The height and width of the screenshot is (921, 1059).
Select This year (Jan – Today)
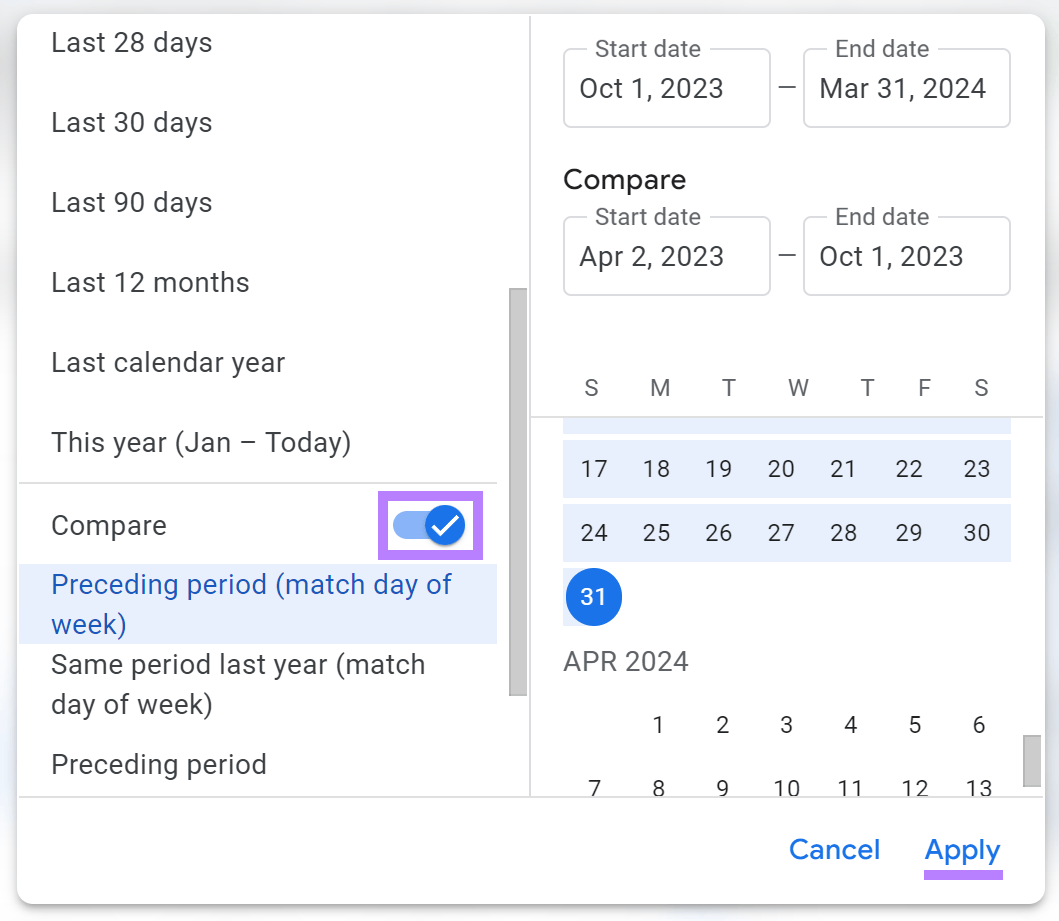click(x=200, y=442)
